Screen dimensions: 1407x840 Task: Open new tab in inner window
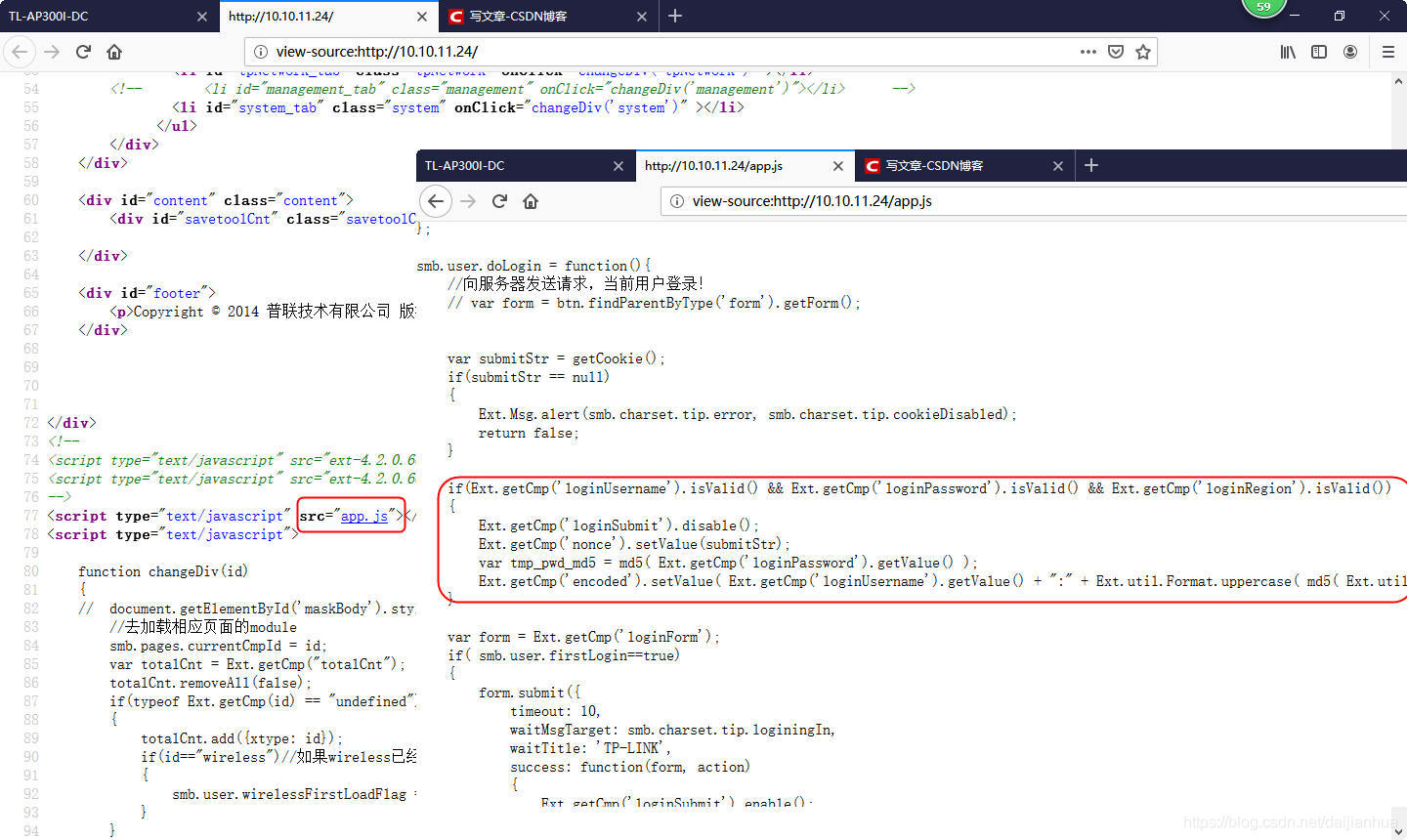1091,165
